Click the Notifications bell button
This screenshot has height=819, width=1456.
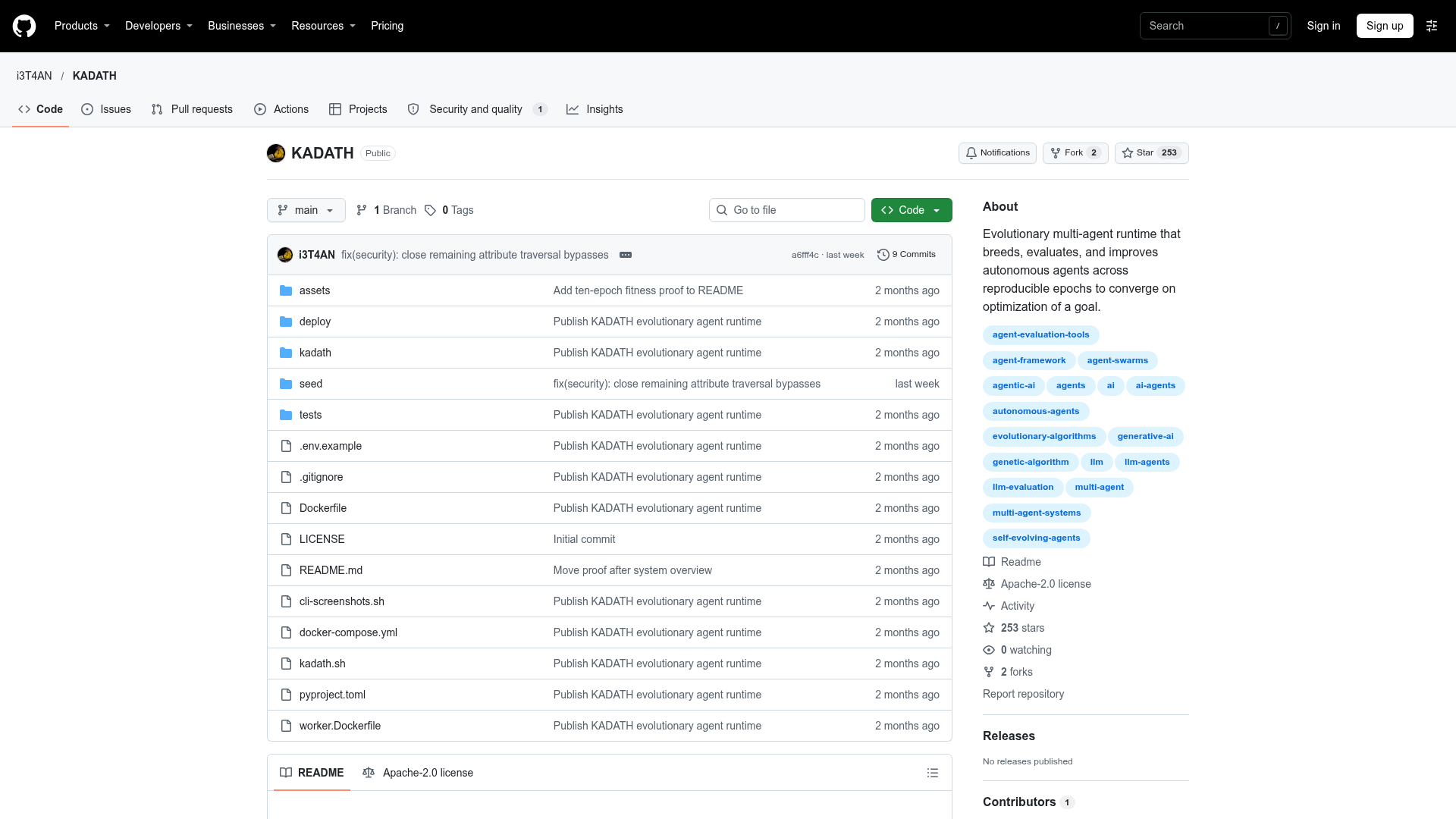997,153
